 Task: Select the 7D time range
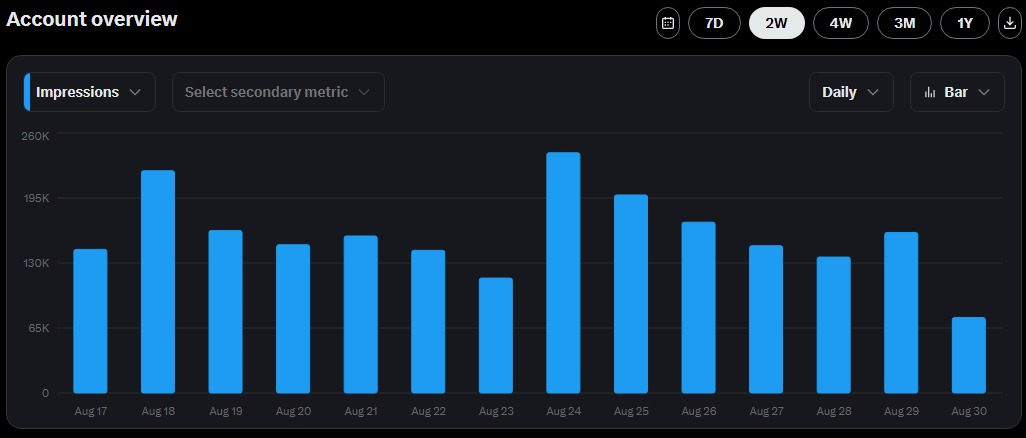pos(715,24)
